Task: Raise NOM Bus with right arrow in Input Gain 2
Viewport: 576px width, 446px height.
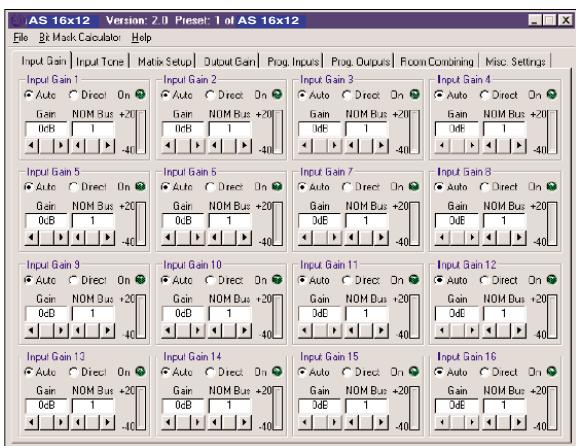Action: [244, 146]
